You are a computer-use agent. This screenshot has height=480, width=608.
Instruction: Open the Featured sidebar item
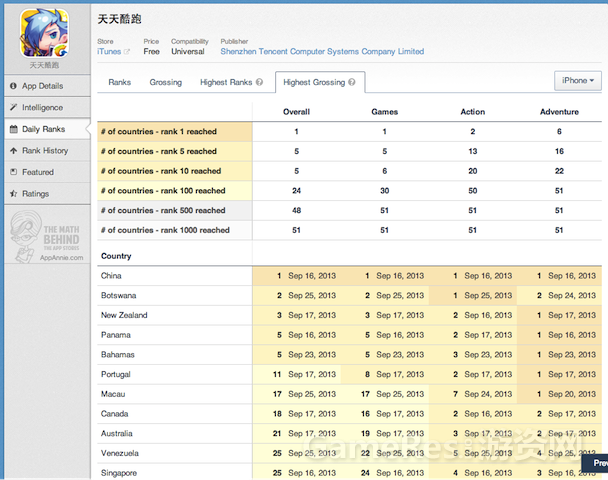coord(47,172)
